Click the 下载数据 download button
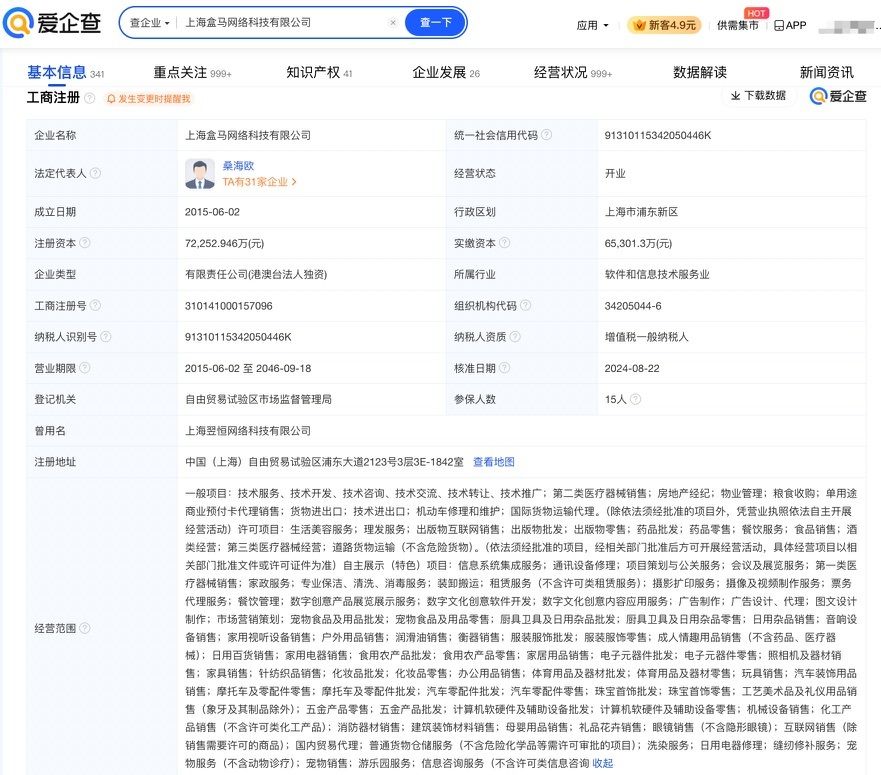 (758, 96)
